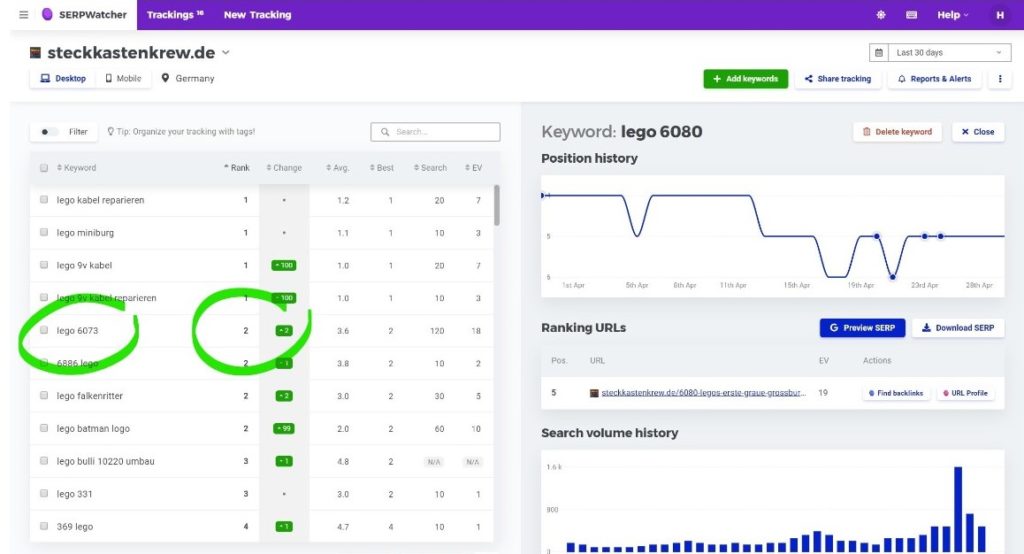Click the keyword search input field
This screenshot has width=1024, height=554.
pyautogui.click(x=436, y=131)
